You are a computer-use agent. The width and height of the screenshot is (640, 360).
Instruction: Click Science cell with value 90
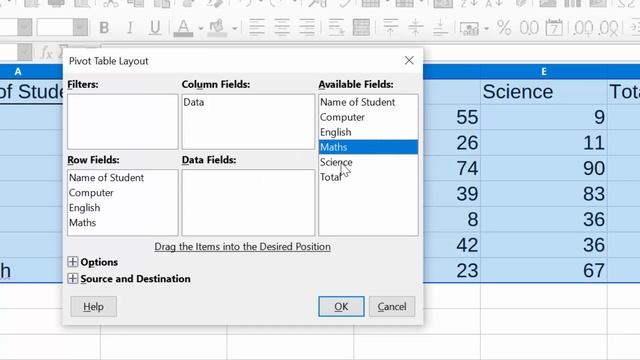click(544, 168)
